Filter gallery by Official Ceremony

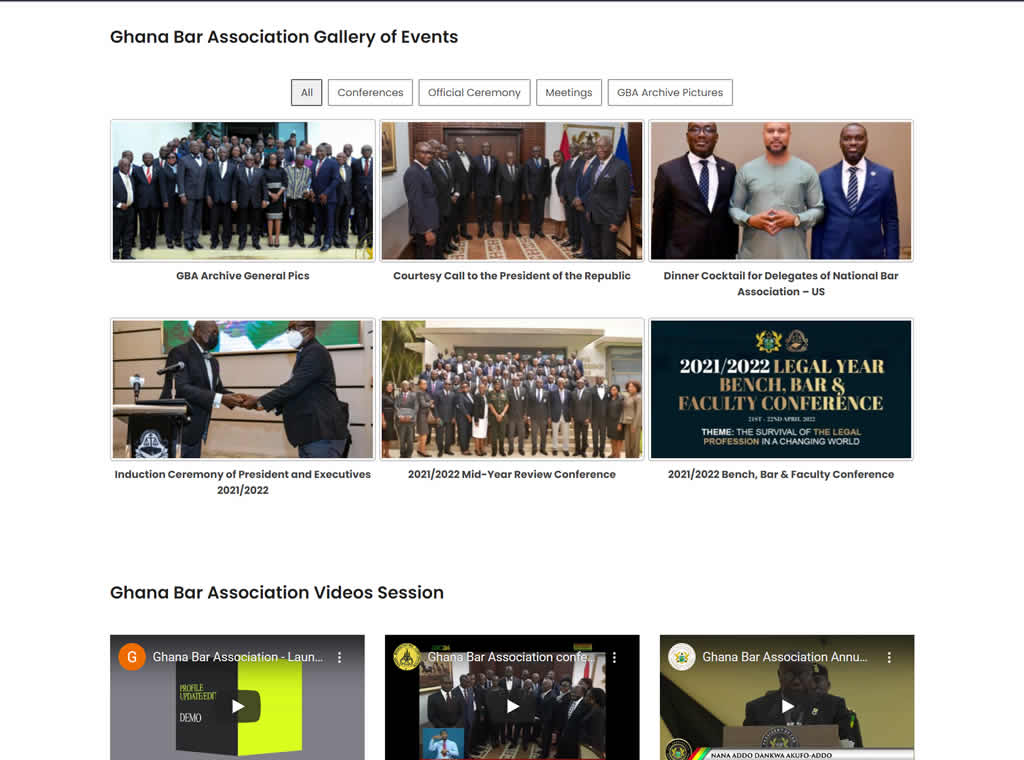tap(474, 92)
